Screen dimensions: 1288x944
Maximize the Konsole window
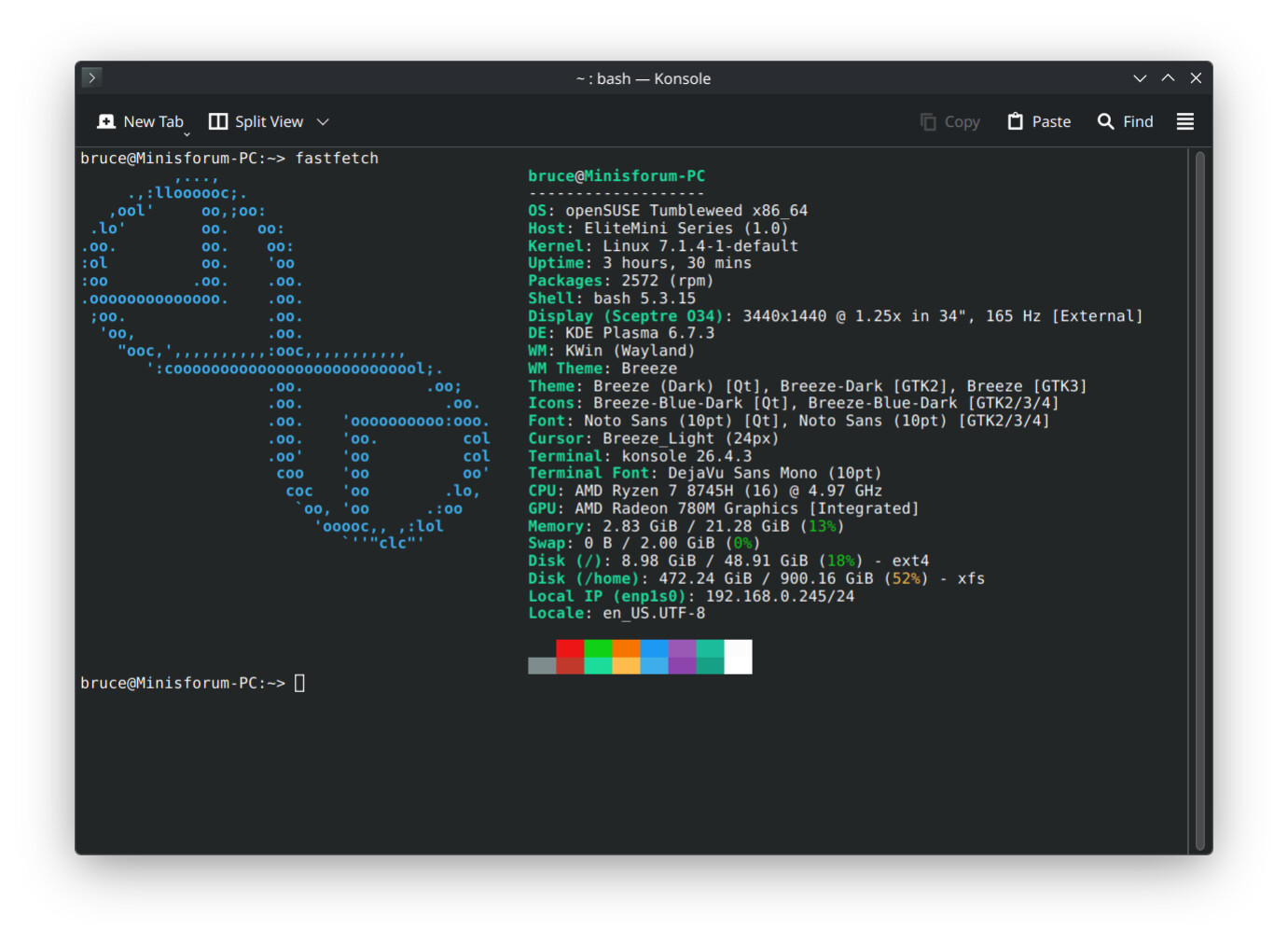coord(1168,78)
